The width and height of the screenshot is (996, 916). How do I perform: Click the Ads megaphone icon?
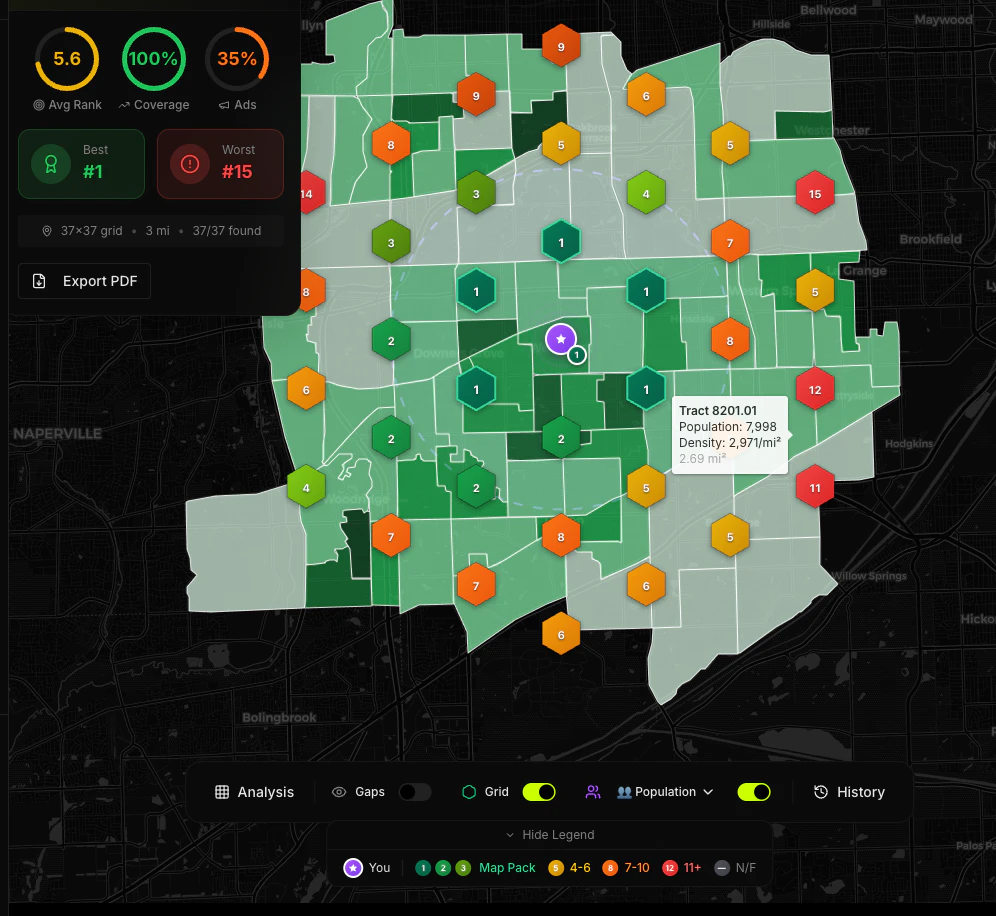[224, 105]
